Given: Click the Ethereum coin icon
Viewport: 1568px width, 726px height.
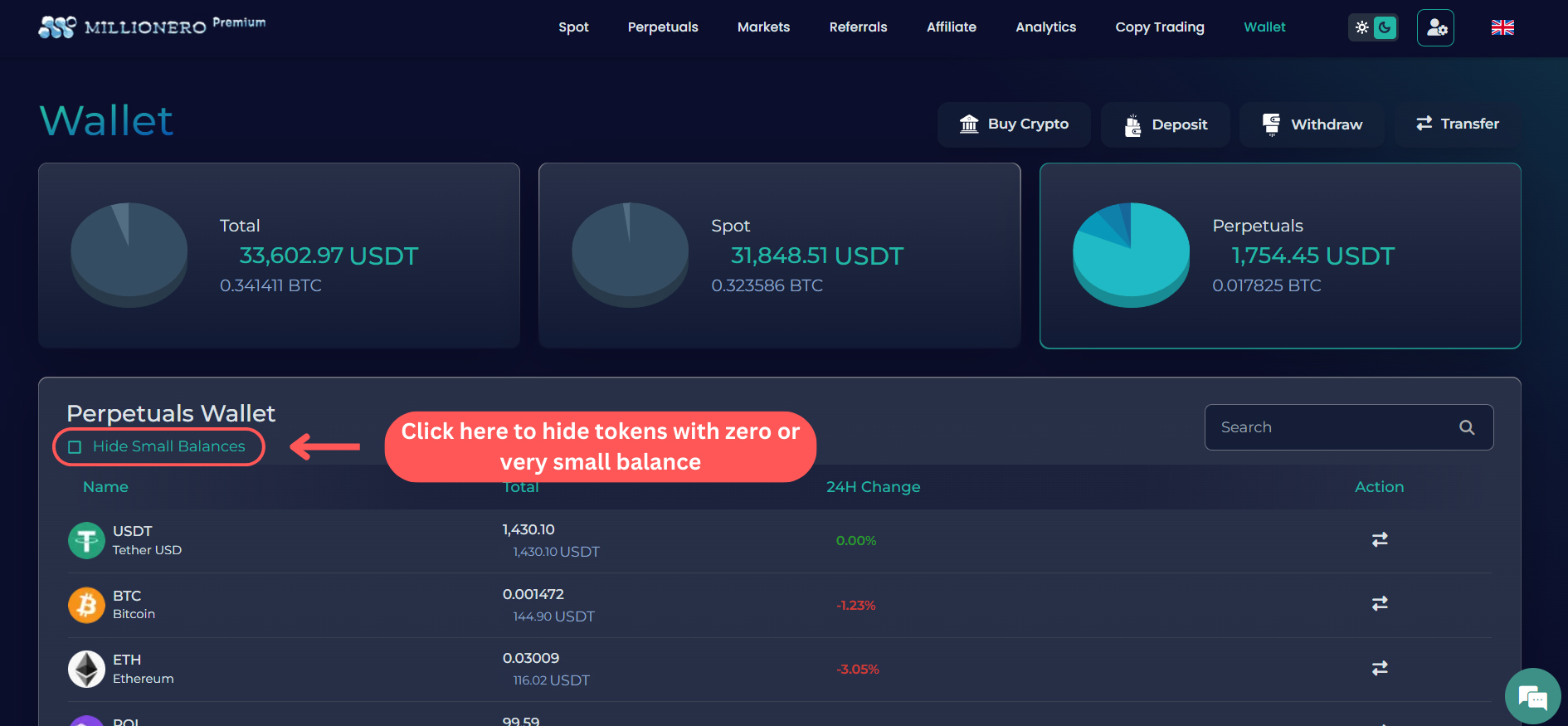Looking at the screenshot, I should 86,669.
